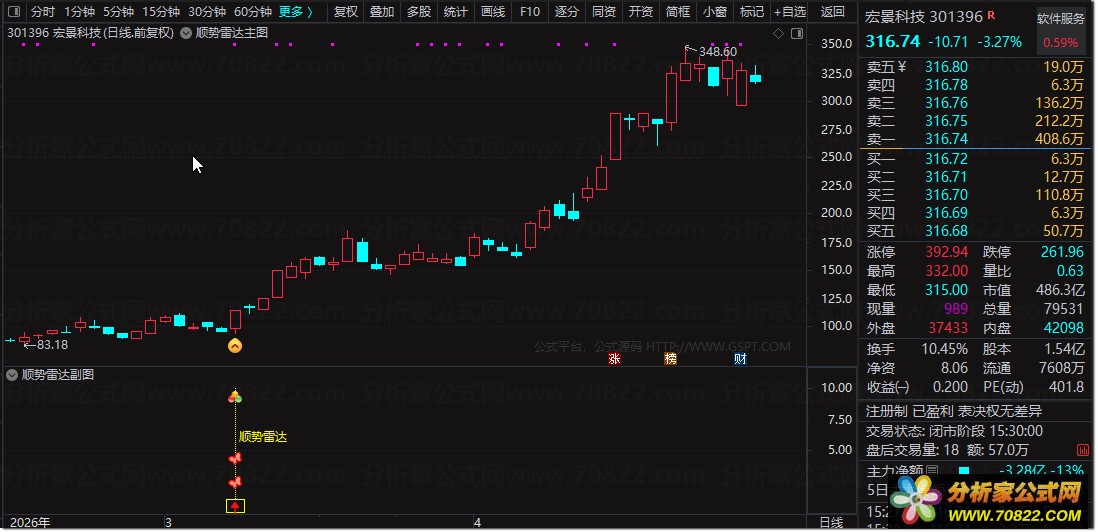Expand the 顺势雷达副图 indicator dropdown
The width and height of the screenshot is (1098, 532).
click(11, 375)
